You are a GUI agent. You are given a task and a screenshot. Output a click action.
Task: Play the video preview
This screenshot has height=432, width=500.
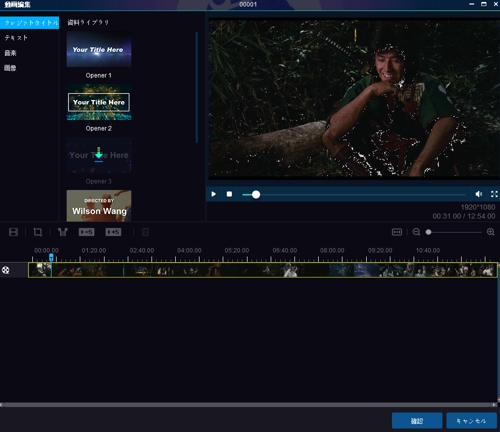pyautogui.click(x=213, y=194)
